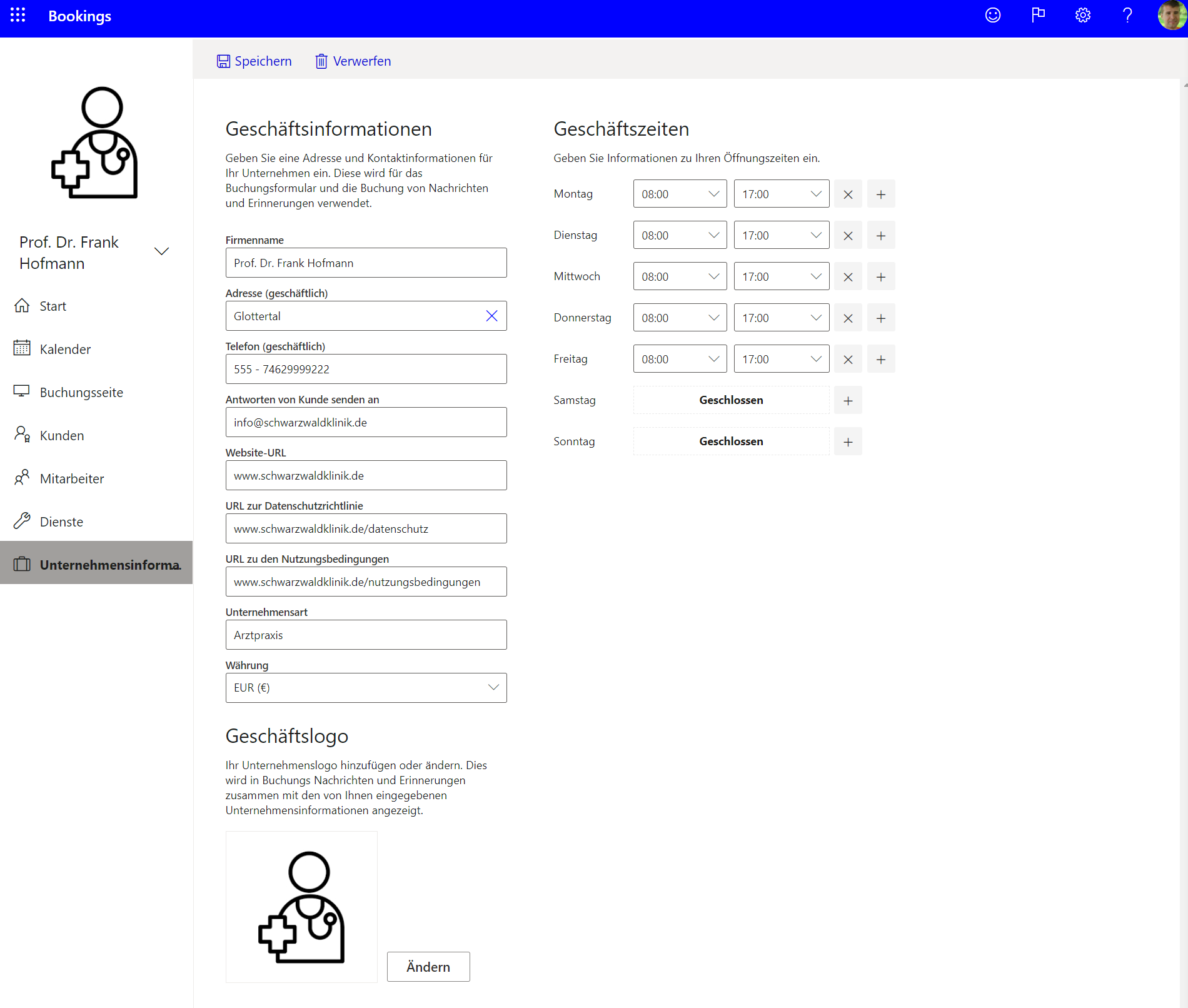Open the app launcher grid icon
Viewport: 1188px width, 1008px height.
(x=18, y=16)
